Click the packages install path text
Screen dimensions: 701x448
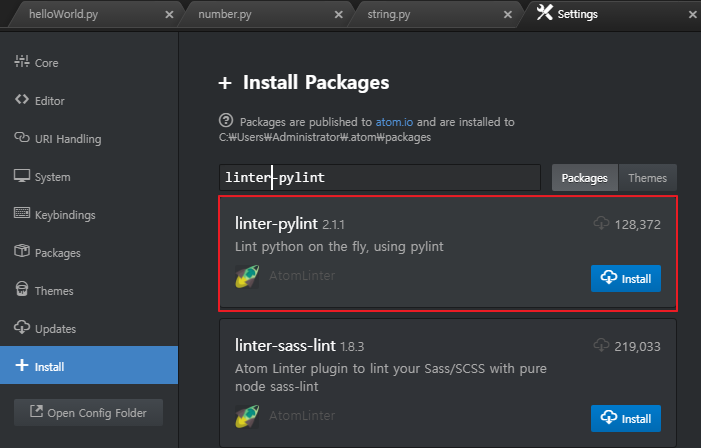[x=325, y=137]
